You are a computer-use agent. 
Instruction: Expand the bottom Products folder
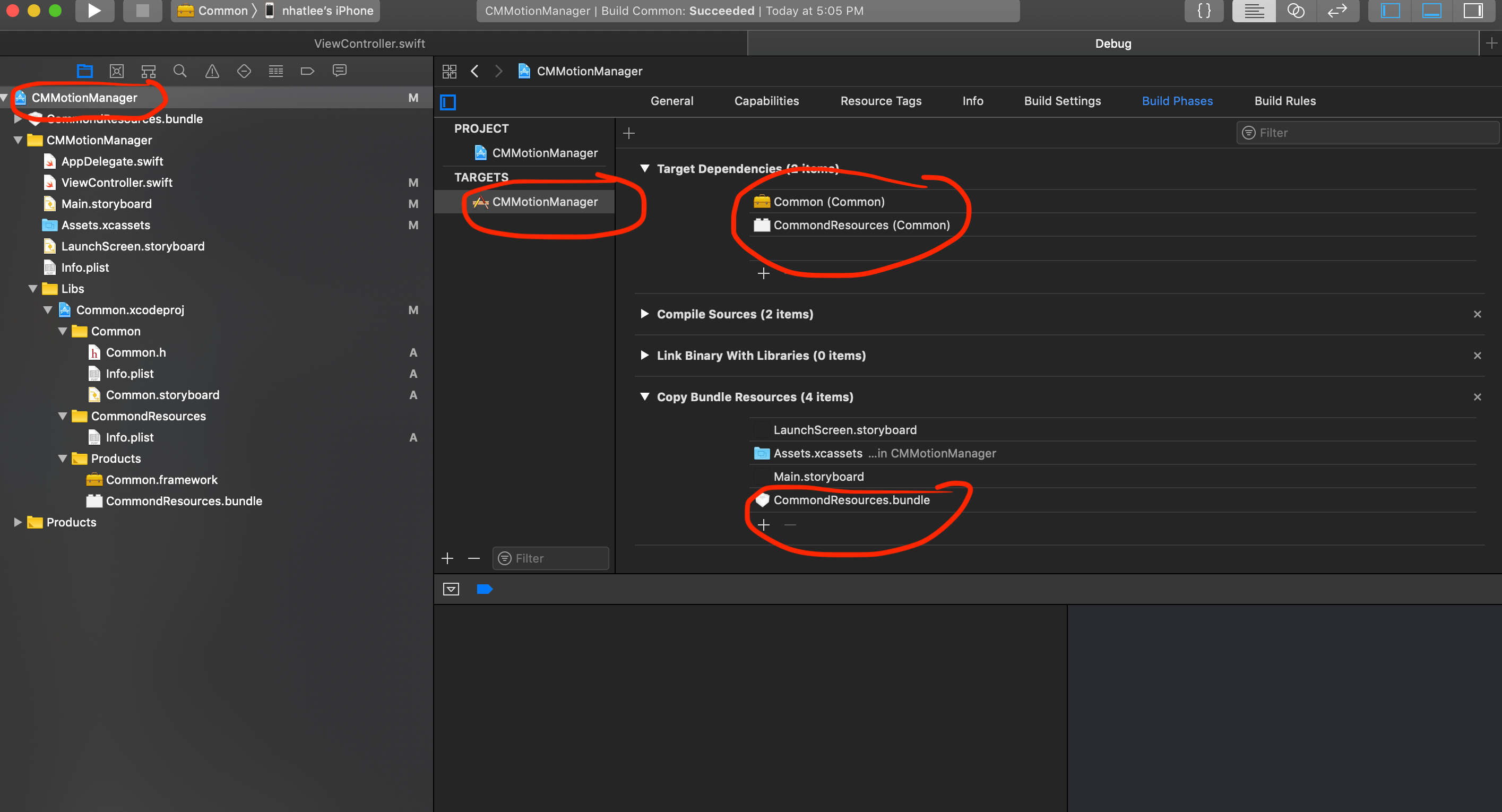18,522
